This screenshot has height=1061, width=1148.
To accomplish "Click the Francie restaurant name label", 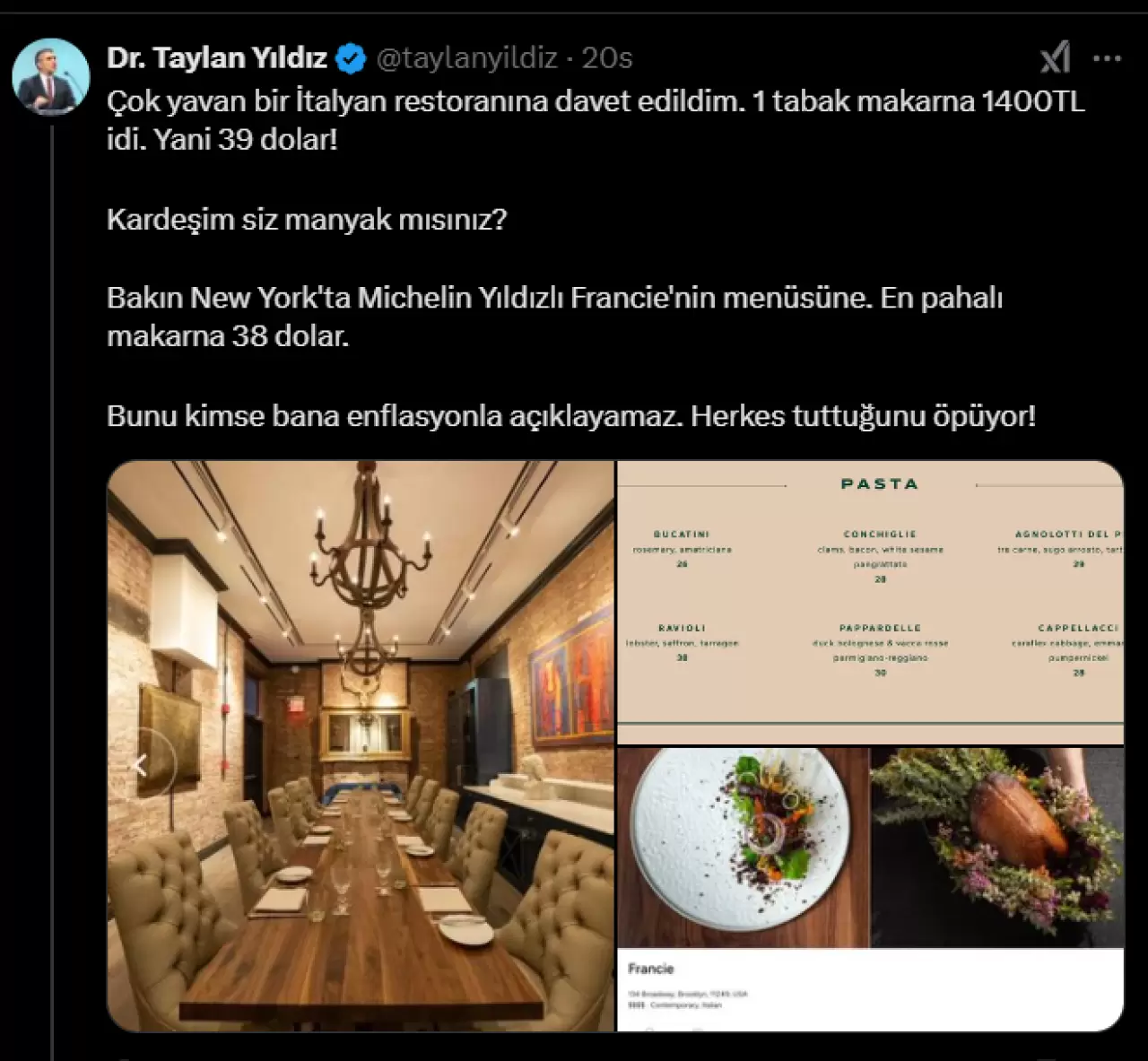I will [x=650, y=969].
